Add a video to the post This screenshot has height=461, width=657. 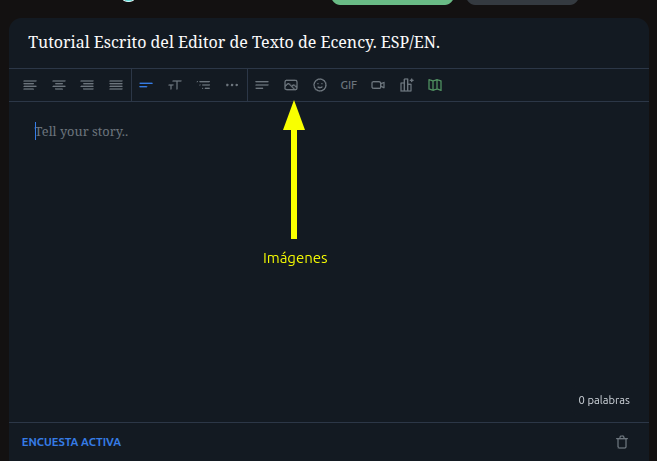click(378, 85)
